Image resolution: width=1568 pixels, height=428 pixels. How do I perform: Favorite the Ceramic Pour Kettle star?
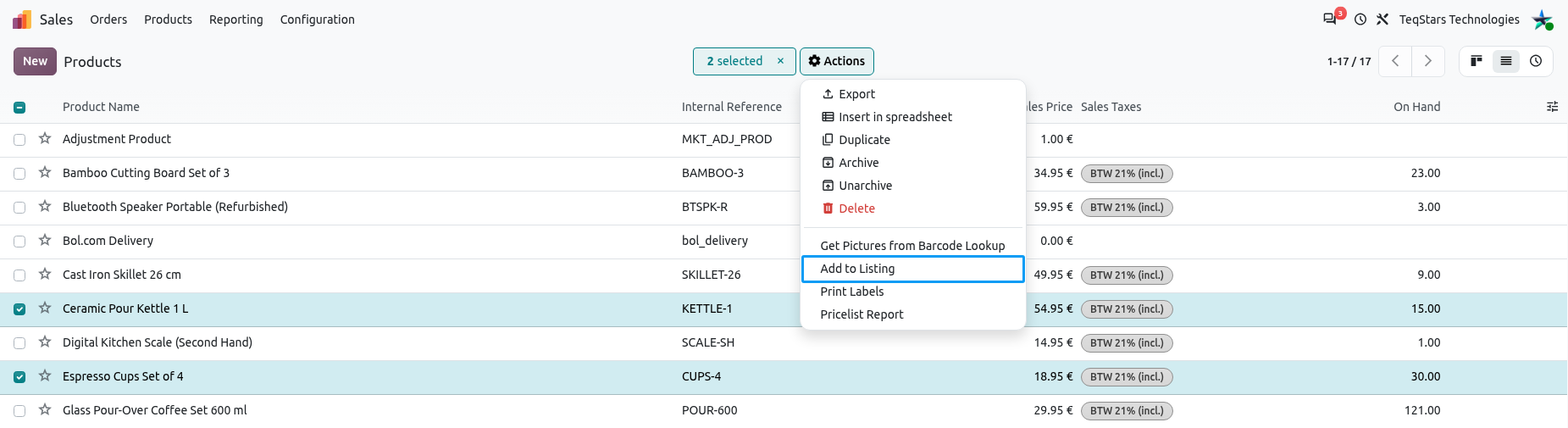[45, 308]
